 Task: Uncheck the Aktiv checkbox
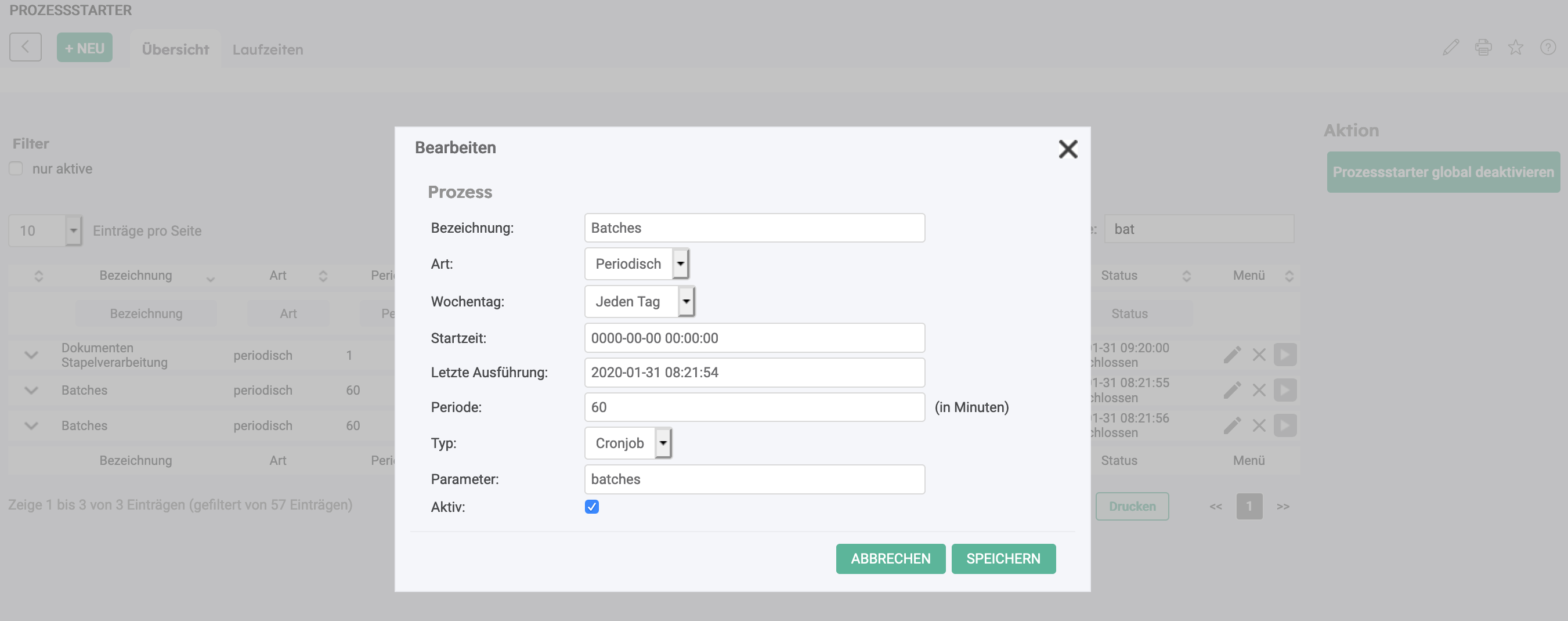(x=592, y=507)
